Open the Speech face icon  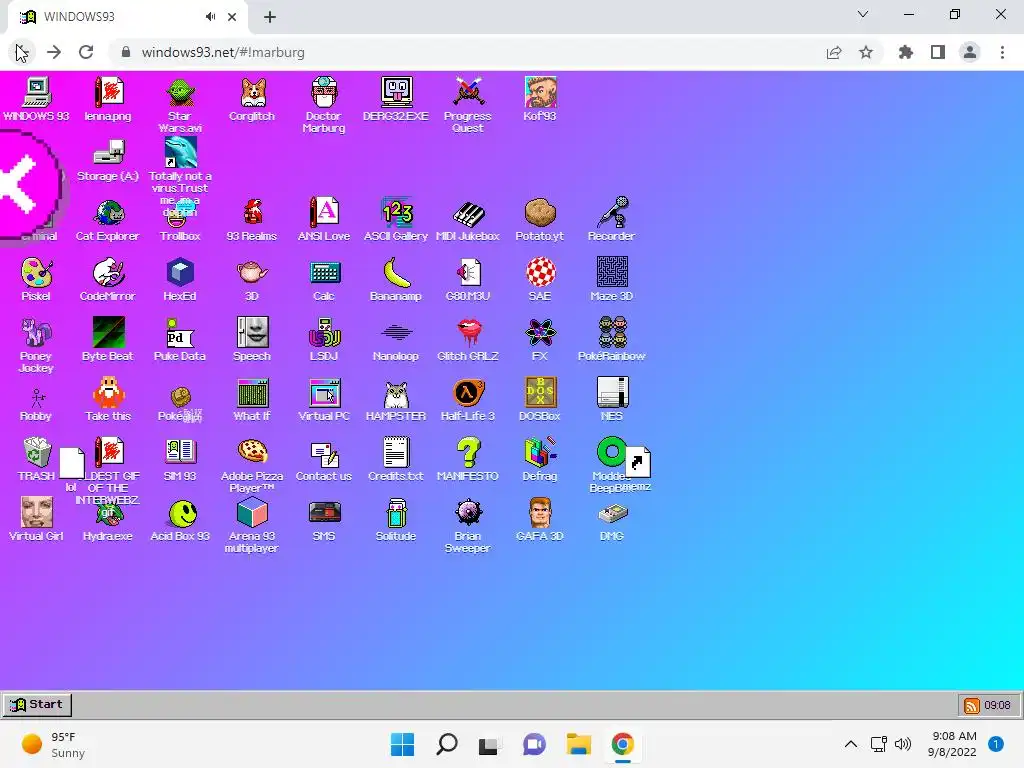[252, 333]
